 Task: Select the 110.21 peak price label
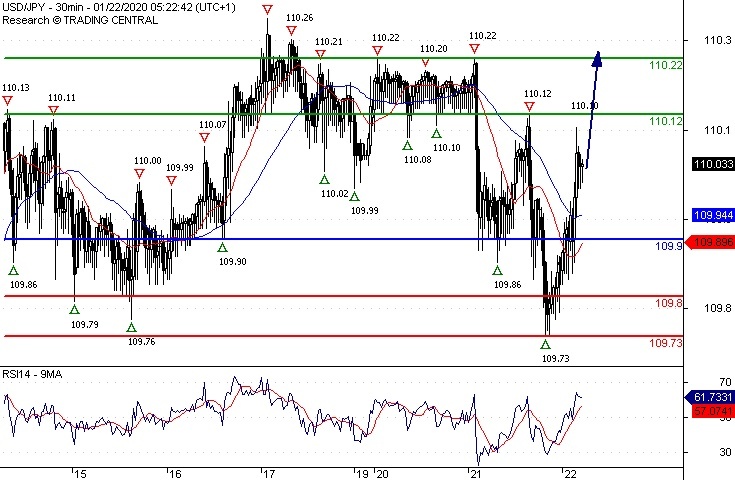point(329,42)
